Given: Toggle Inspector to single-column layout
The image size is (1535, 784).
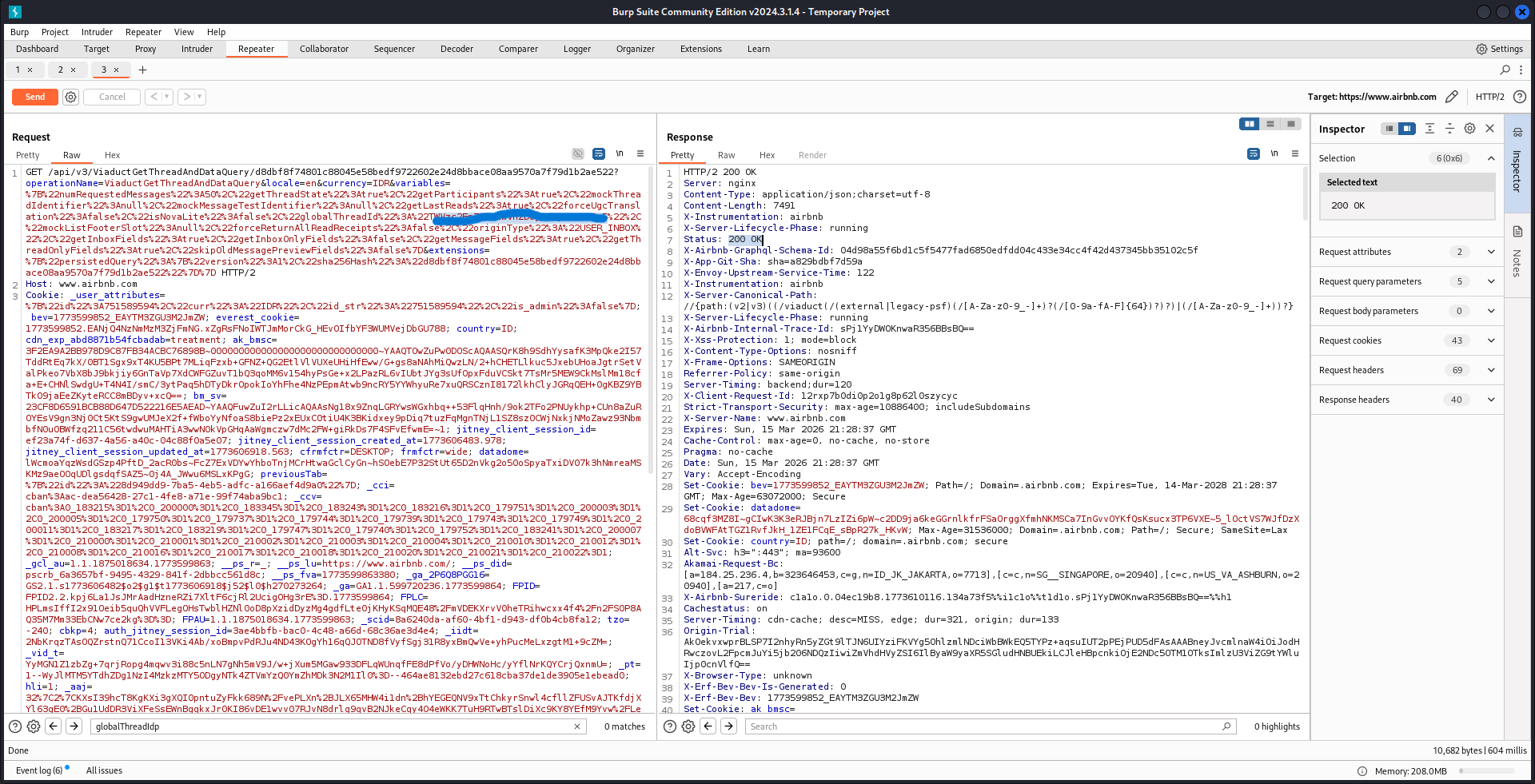Looking at the screenshot, I should click(x=1389, y=128).
